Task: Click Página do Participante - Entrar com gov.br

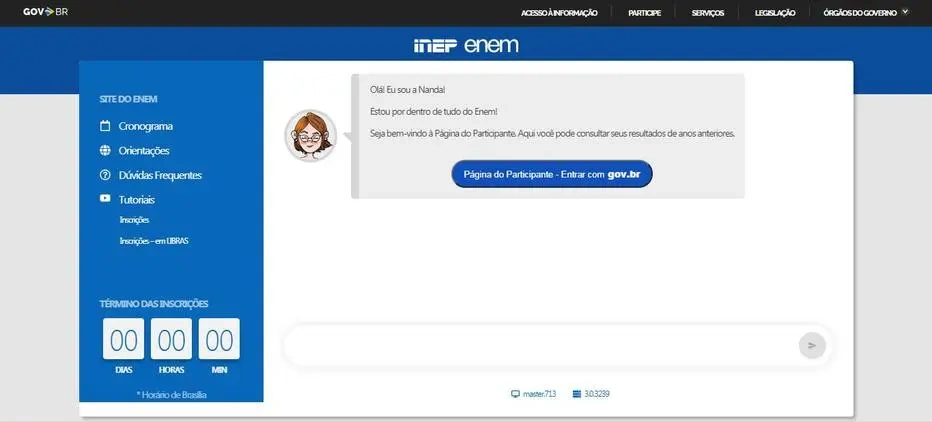Action: click(552, 174)
